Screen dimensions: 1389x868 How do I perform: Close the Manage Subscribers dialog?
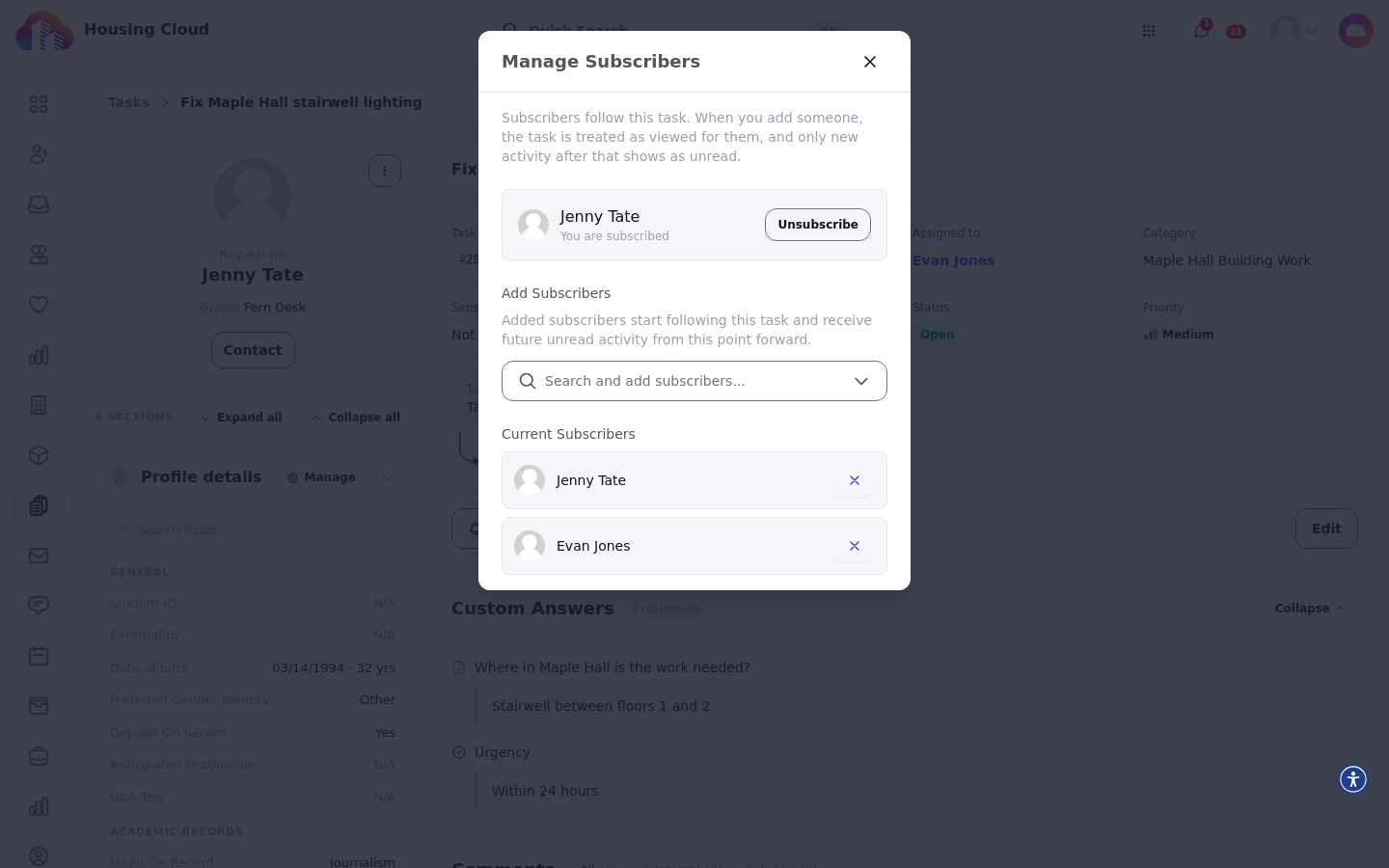point(870,62)
